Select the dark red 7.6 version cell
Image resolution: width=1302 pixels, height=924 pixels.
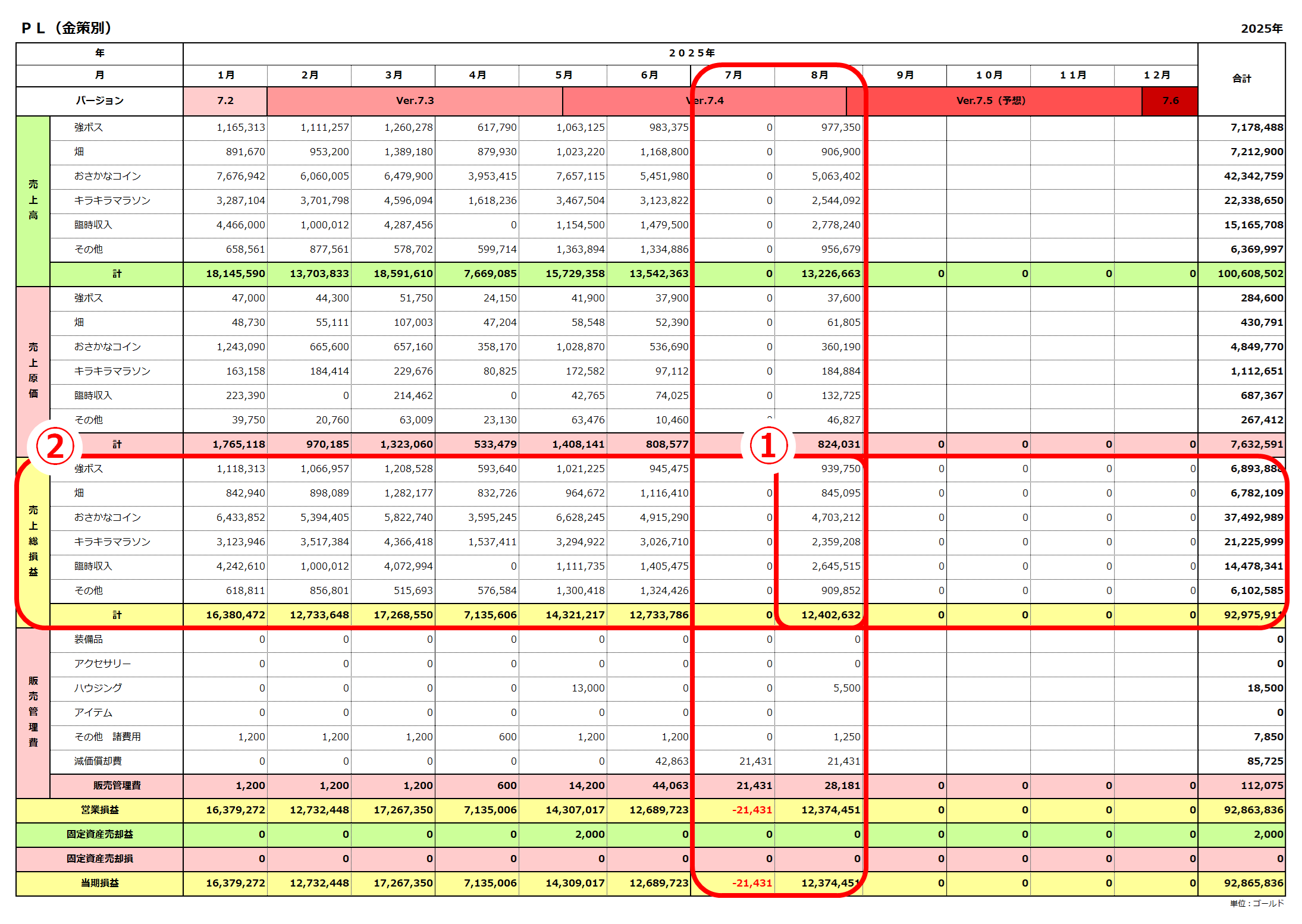(x=1170, y=100)
